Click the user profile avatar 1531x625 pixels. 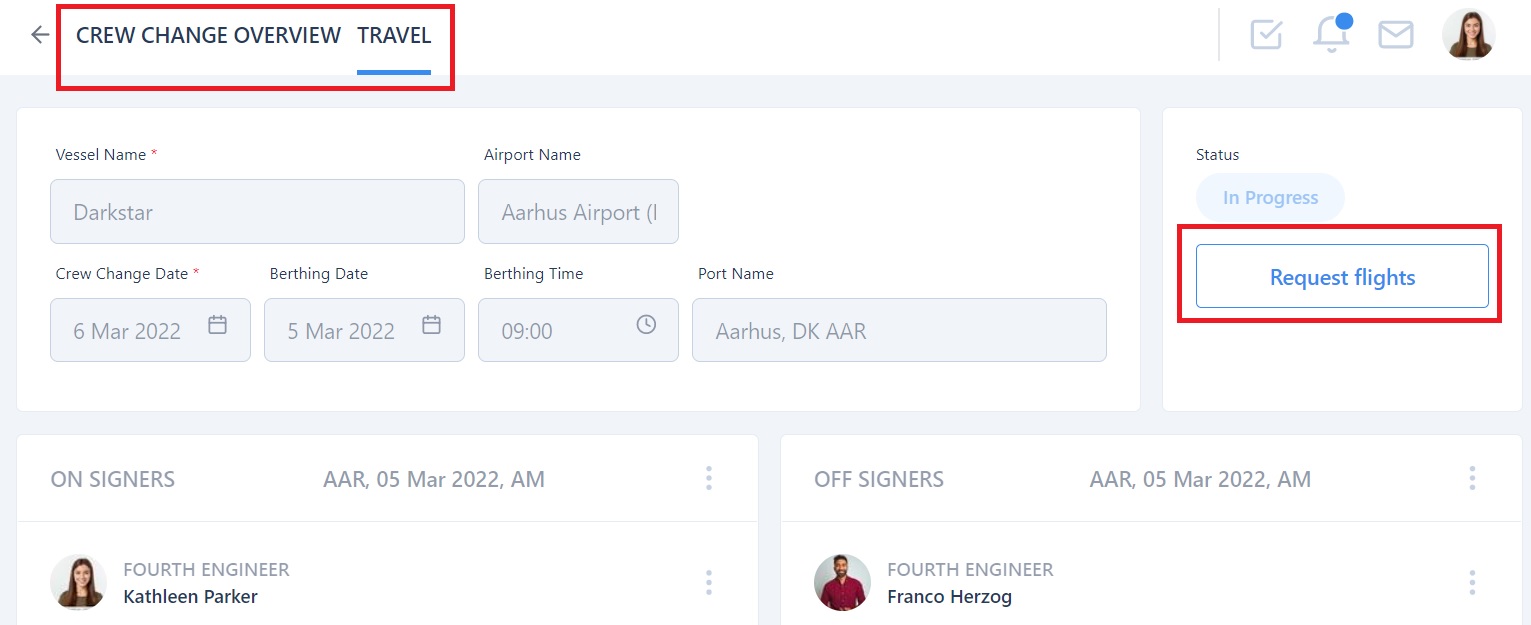1468,35
